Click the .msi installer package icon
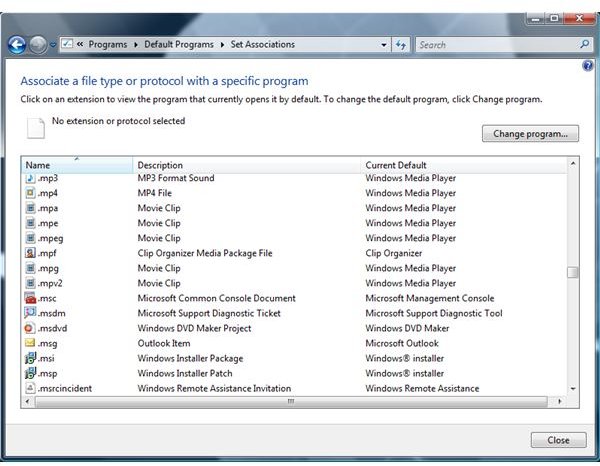 [30, 358]
